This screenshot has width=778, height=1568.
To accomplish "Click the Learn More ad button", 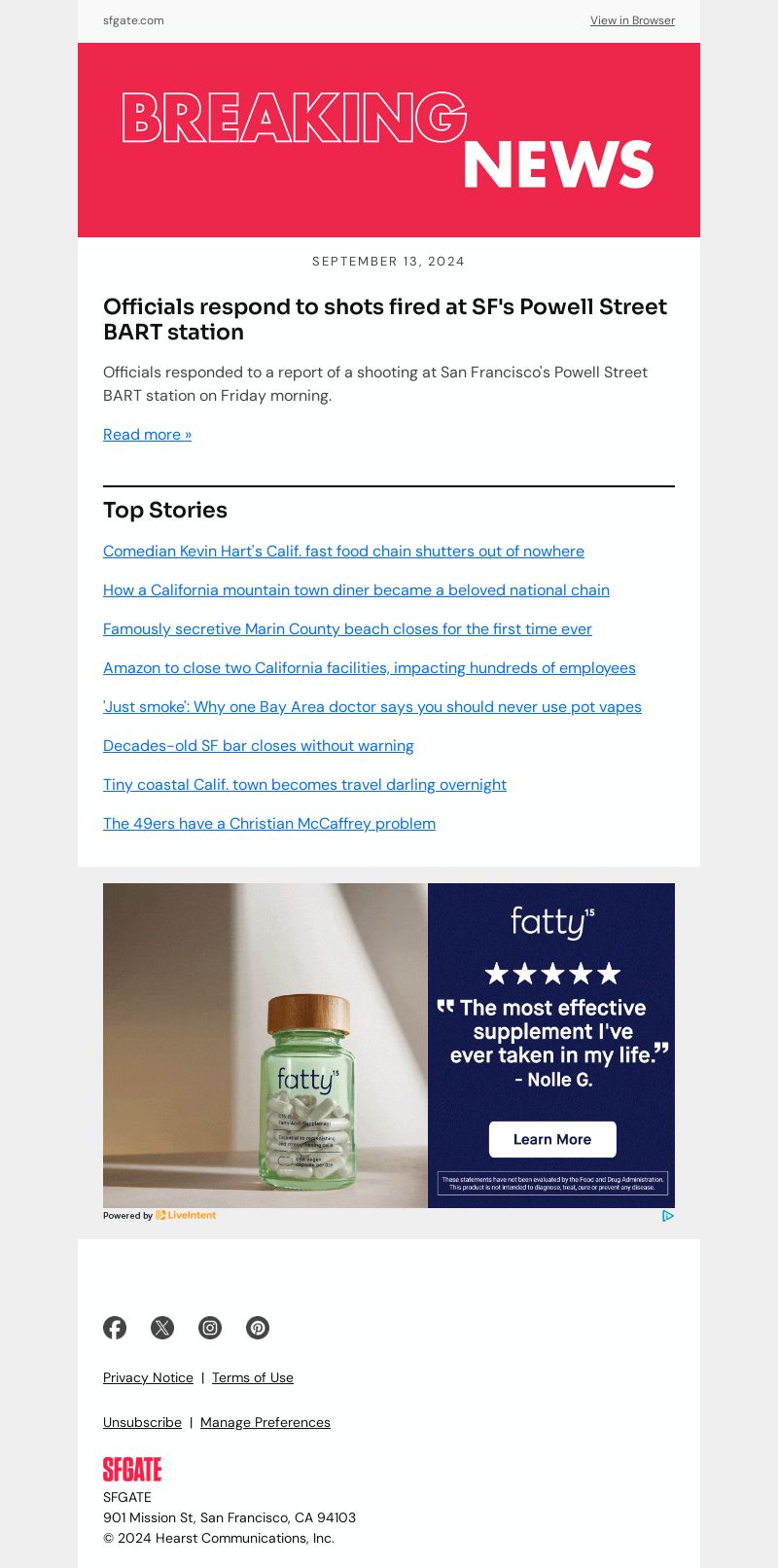I will tap(552, 1139).
